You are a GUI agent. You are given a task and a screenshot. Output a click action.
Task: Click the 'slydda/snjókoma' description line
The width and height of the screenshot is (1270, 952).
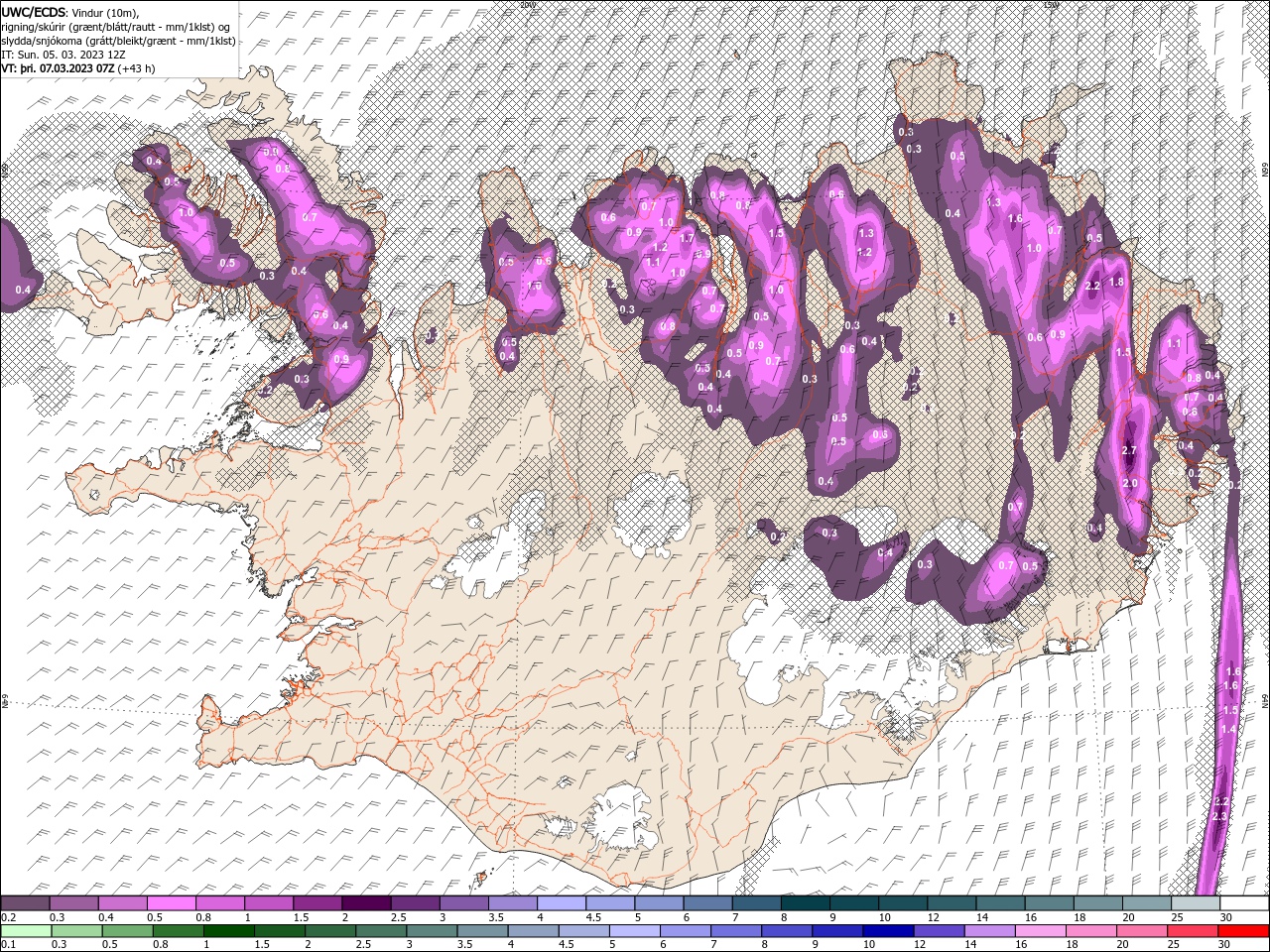pos(118,41)
